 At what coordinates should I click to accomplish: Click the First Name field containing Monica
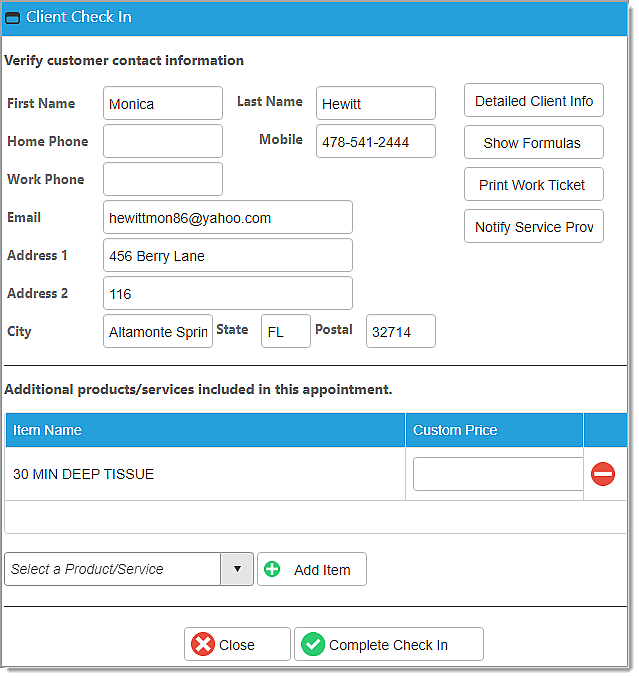click(x=163, y=103)
